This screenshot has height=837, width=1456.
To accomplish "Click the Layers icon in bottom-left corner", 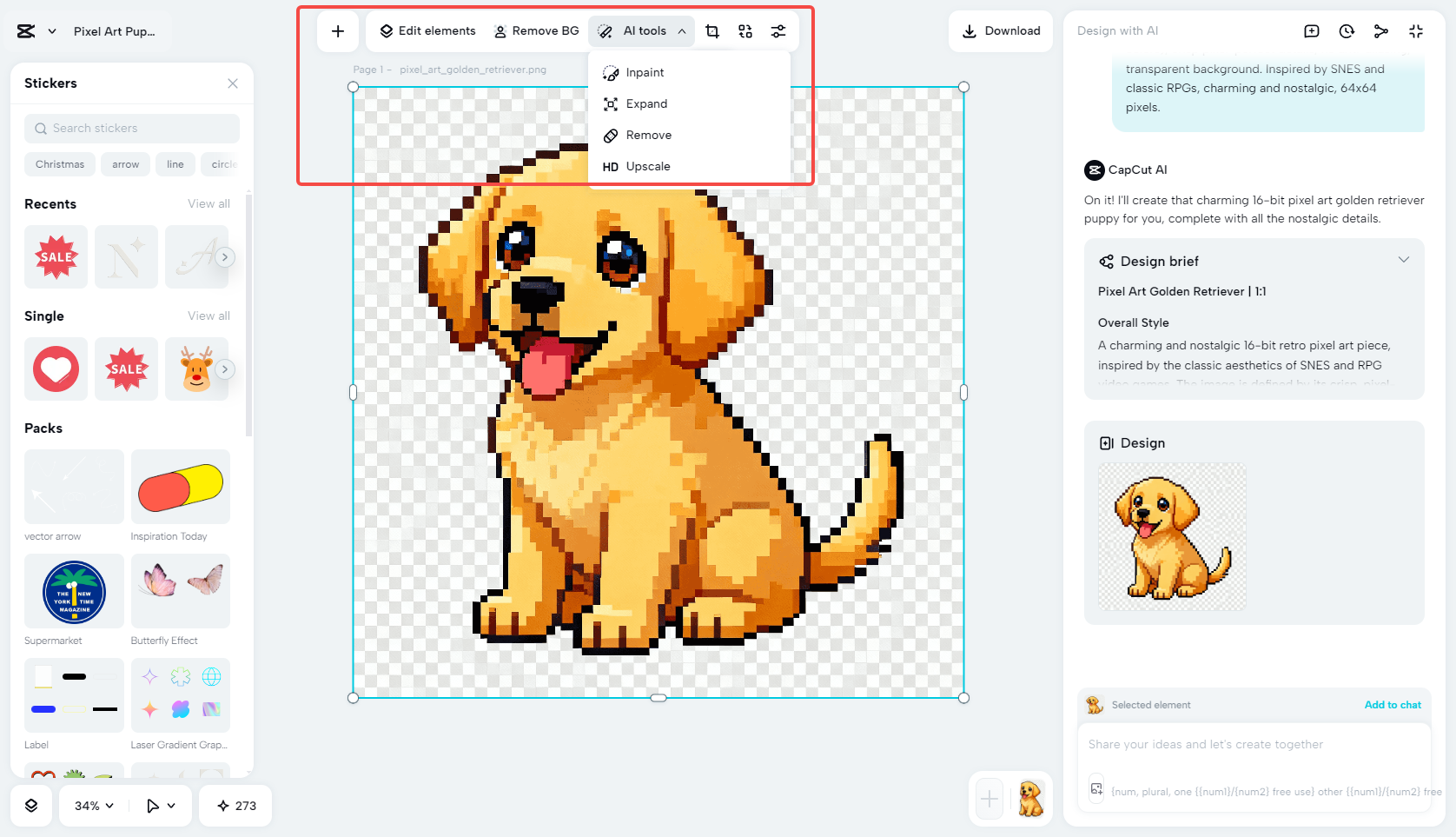I will coord(31,806).
